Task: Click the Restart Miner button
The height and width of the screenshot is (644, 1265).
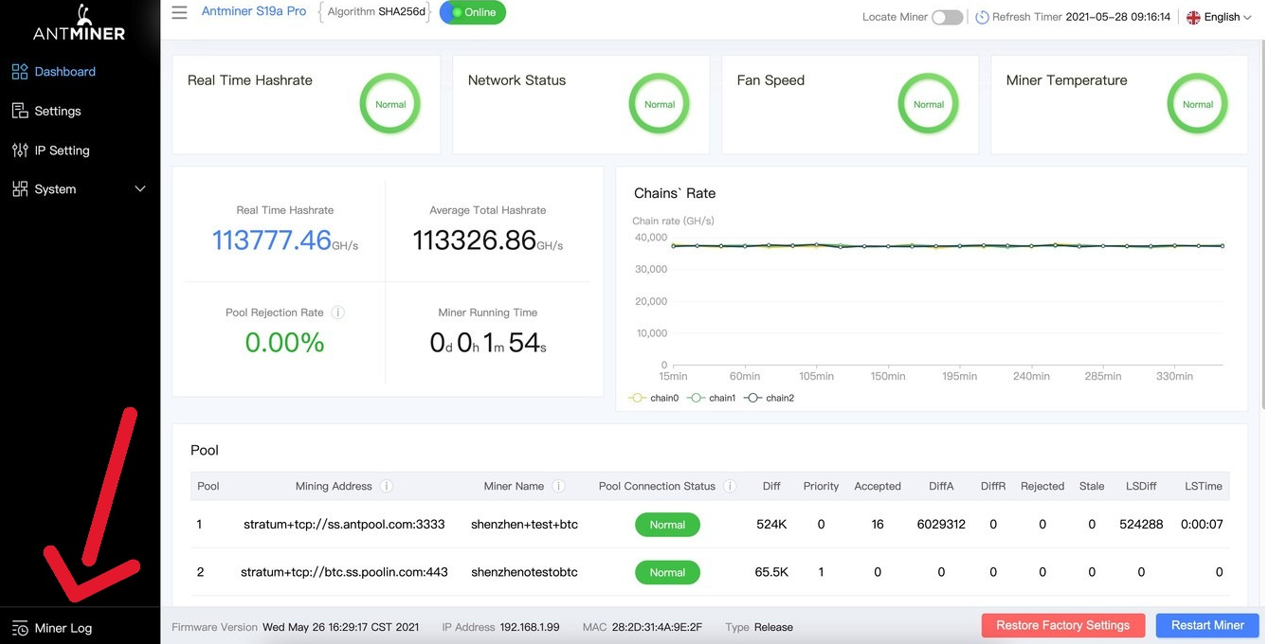Action: (x=1207, y=625)
